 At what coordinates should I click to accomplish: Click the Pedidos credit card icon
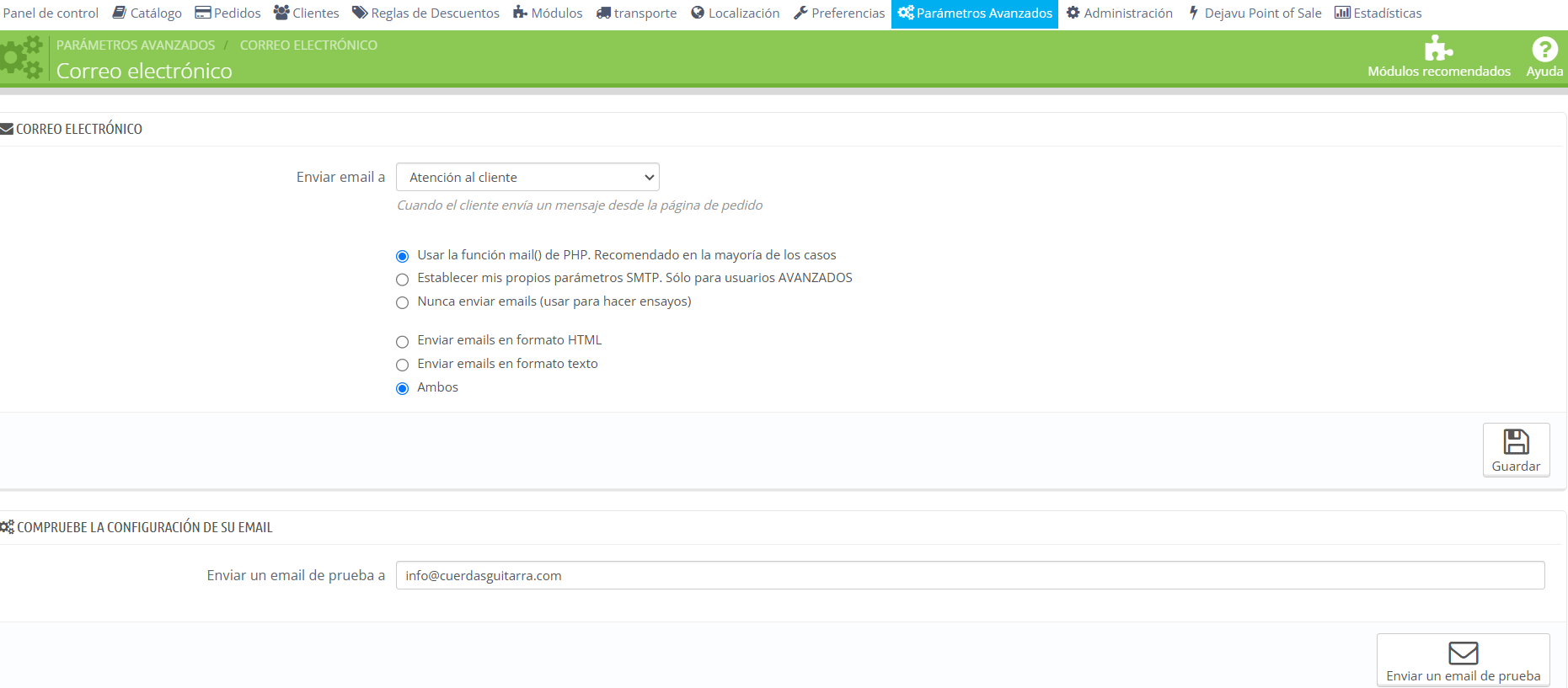click(x=203, y=13)
